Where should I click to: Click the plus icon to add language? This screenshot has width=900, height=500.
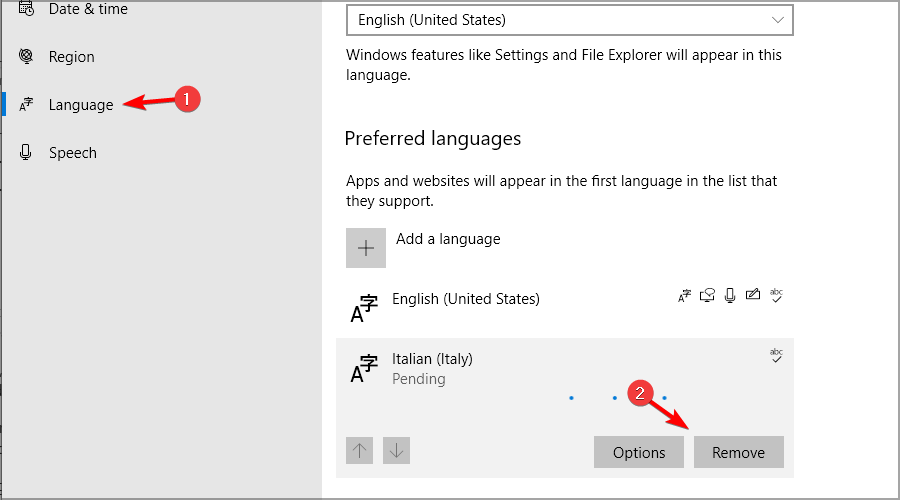click(x=366, y=248)
